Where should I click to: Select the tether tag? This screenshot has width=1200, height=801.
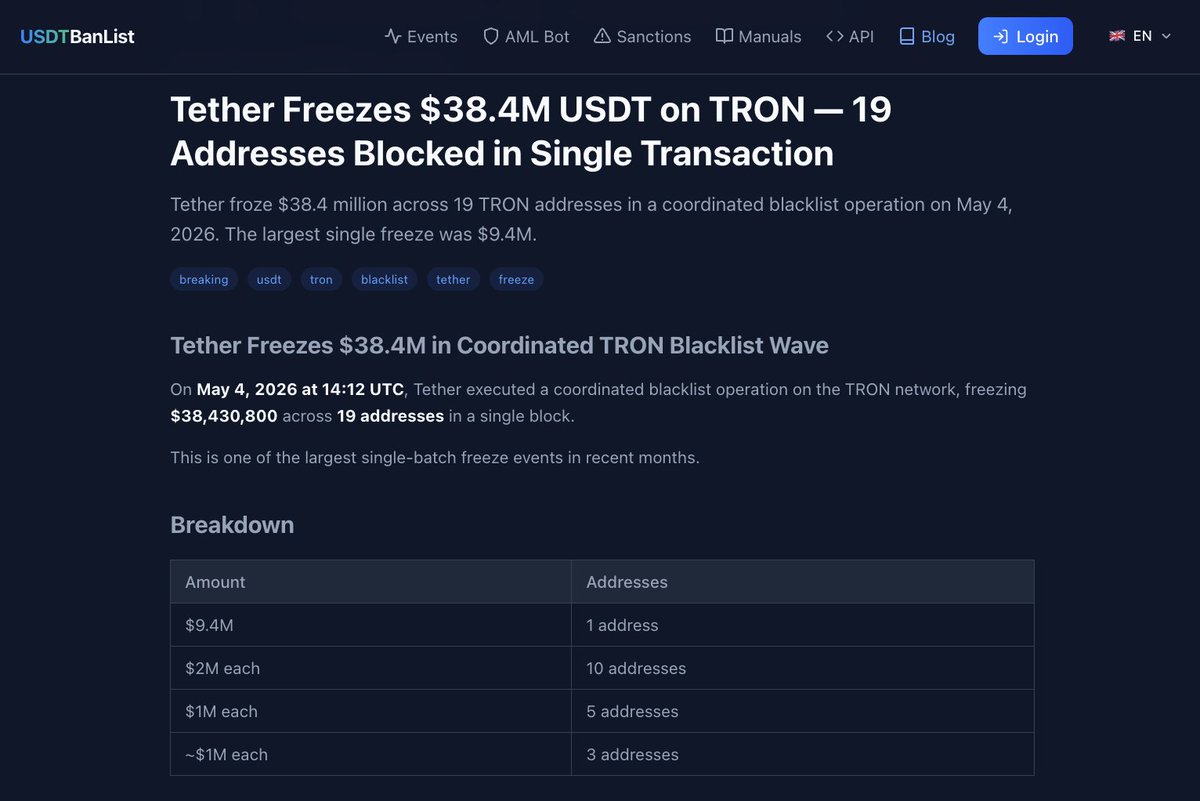[453, 280]
